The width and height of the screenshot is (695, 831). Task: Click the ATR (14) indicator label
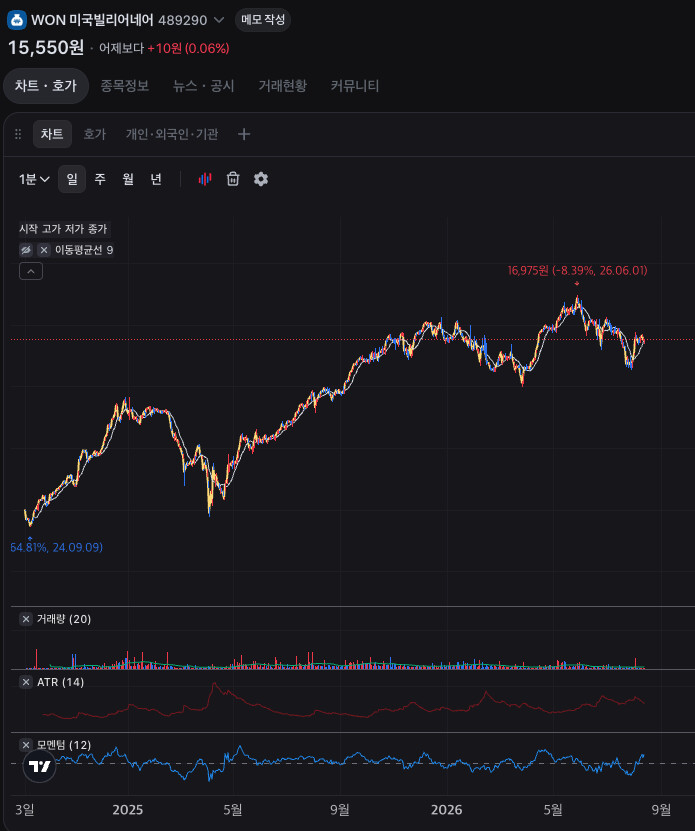(60, 682)
